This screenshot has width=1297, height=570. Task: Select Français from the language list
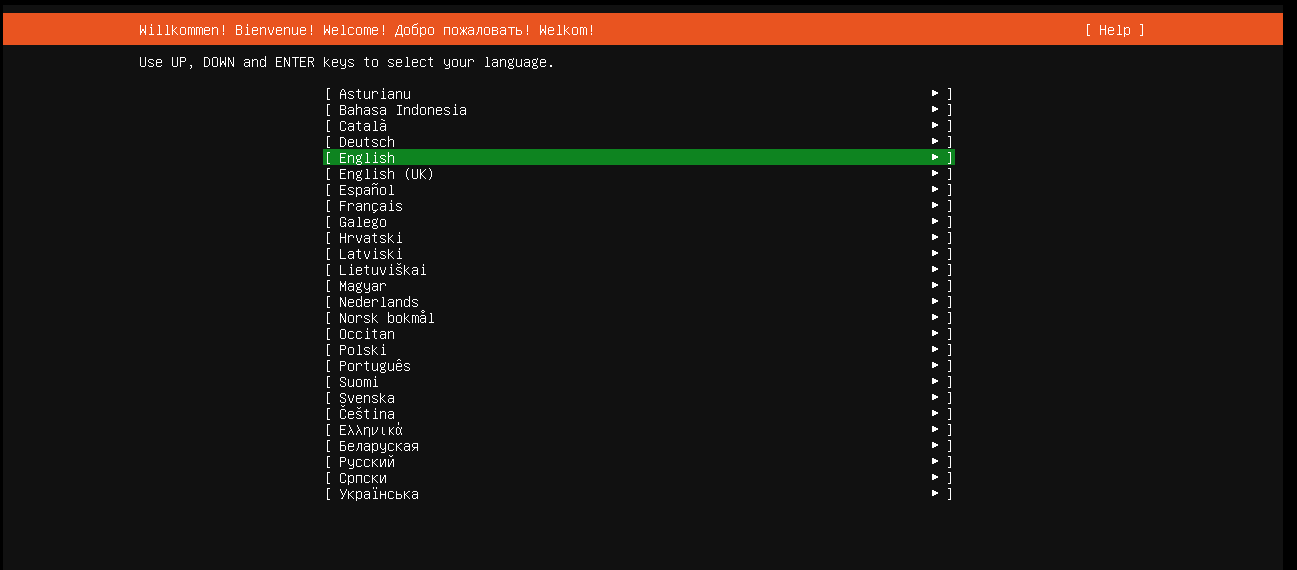(639, 206)
